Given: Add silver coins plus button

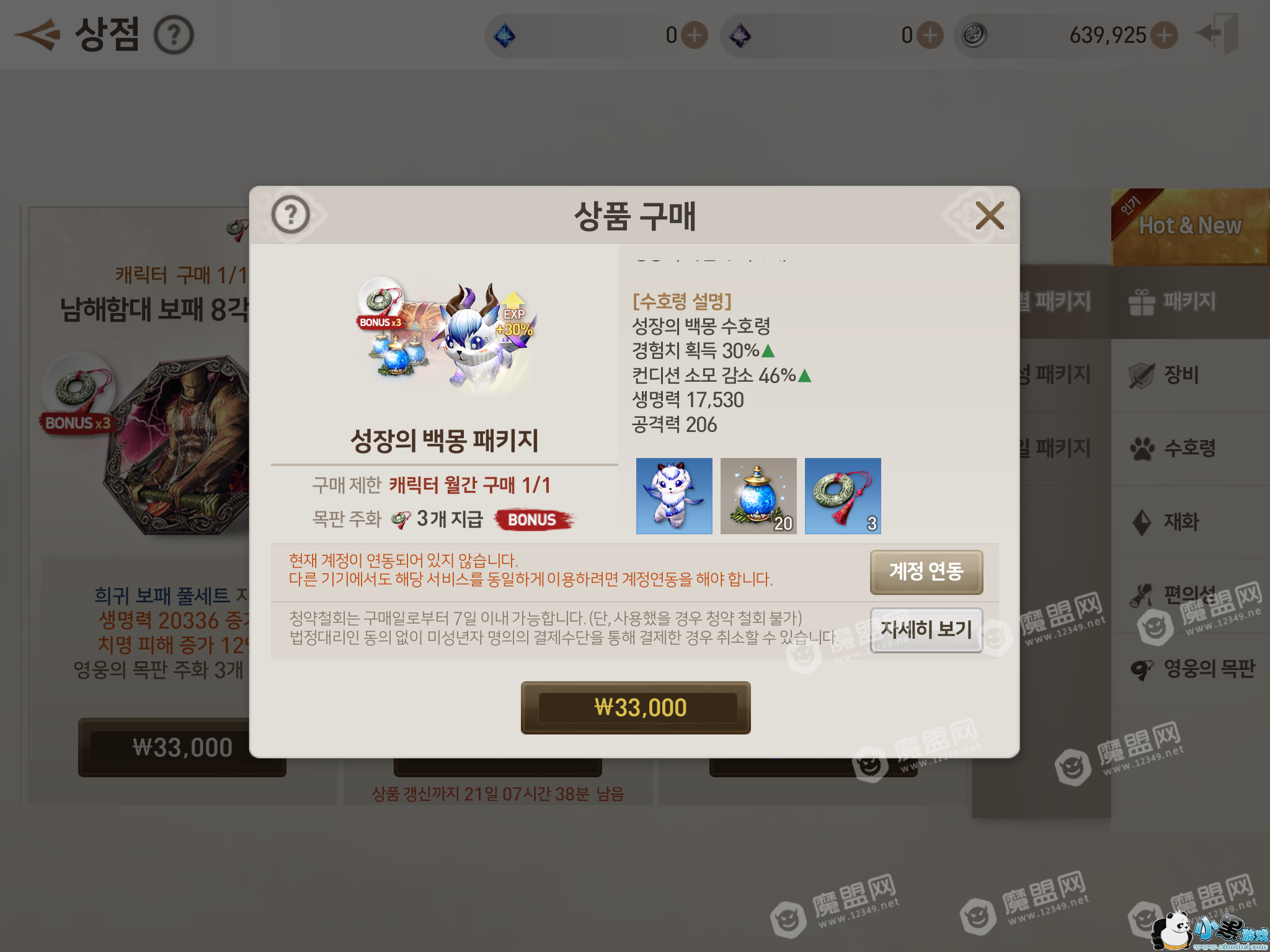Looking at the screenshot, I should pyautogui.click(x=1165, y=35).
